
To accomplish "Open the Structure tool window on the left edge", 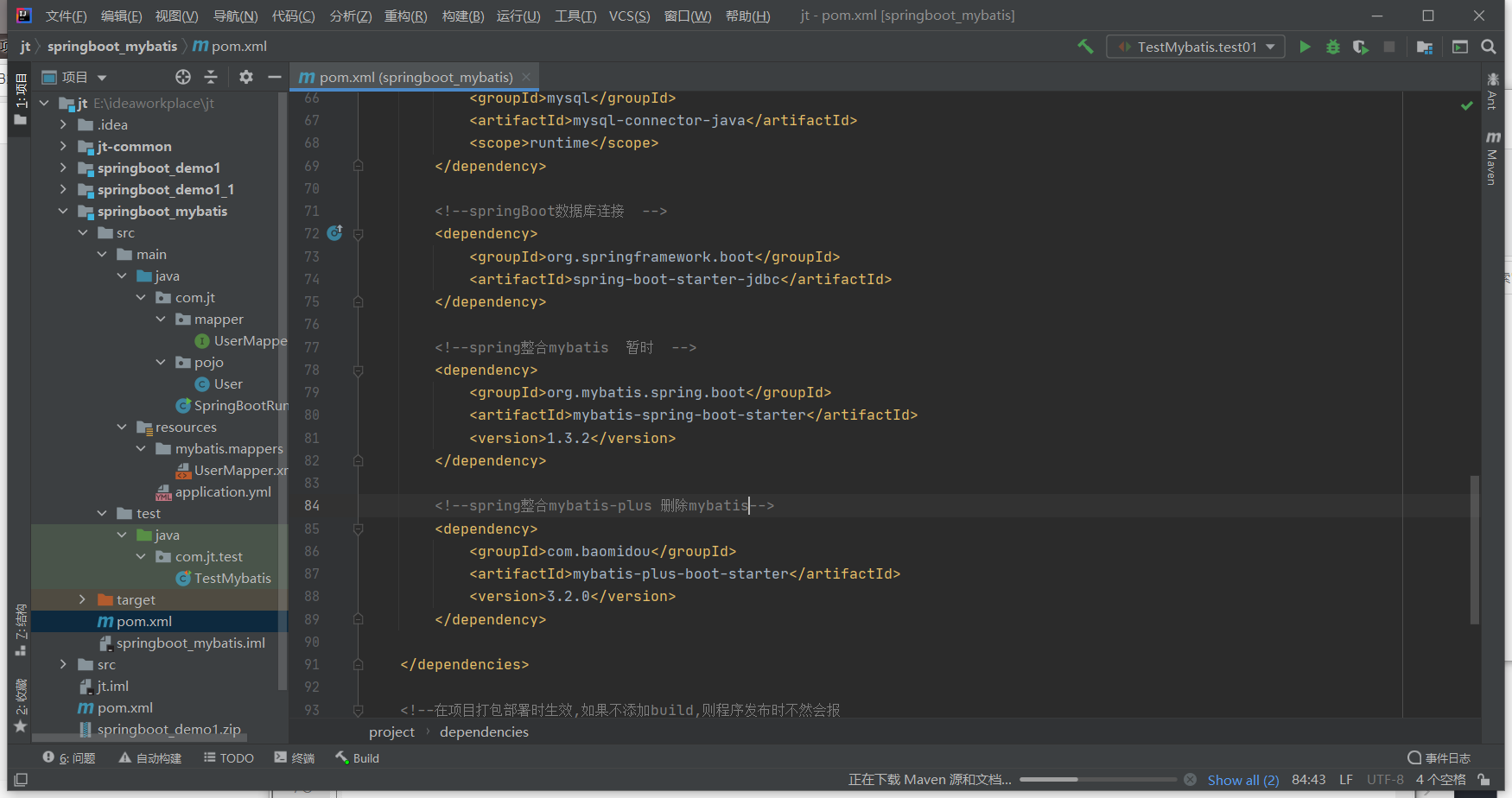I will pos(21,630).
